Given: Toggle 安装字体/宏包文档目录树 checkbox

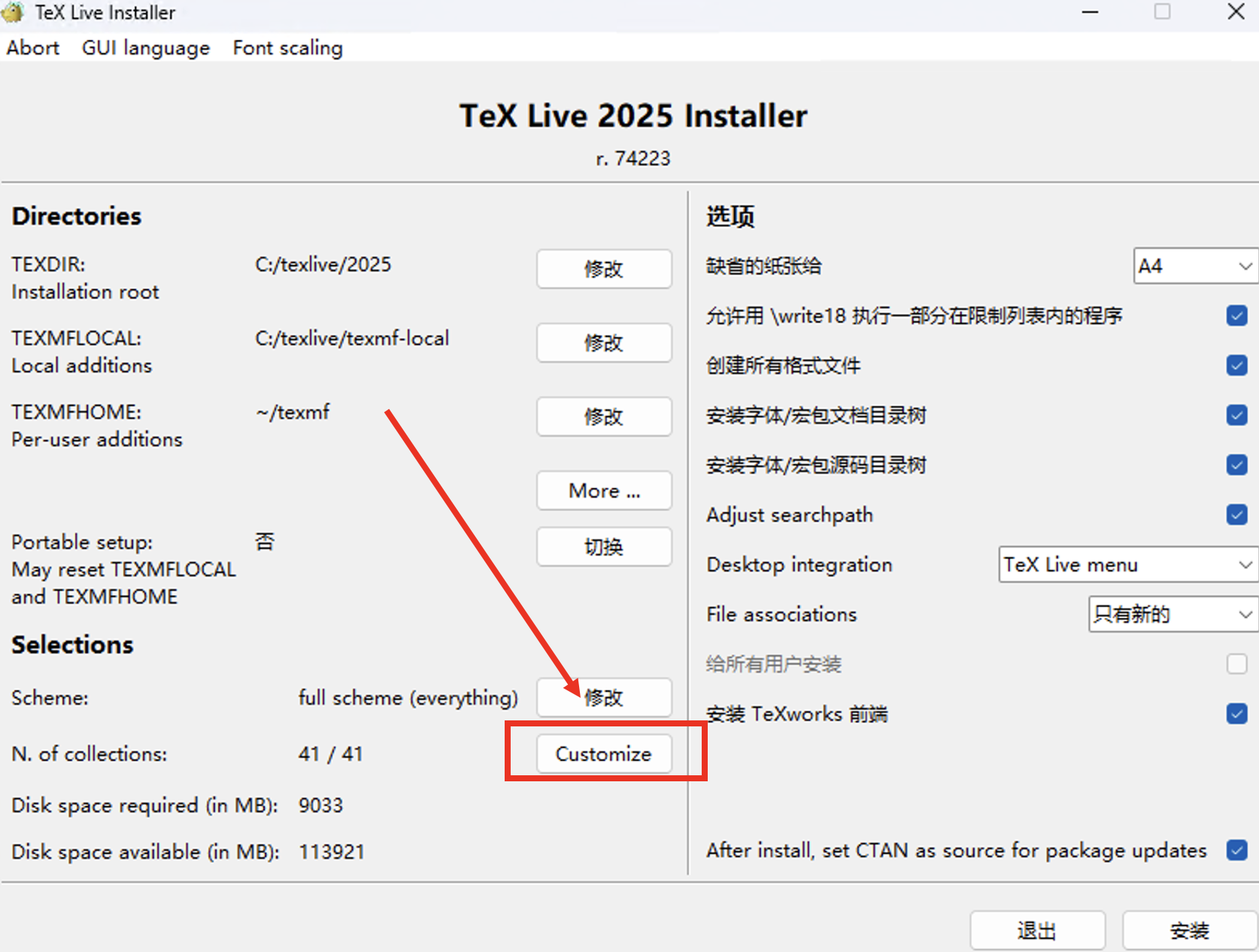Looking at the screenshot, I should tap(1236, 414).
